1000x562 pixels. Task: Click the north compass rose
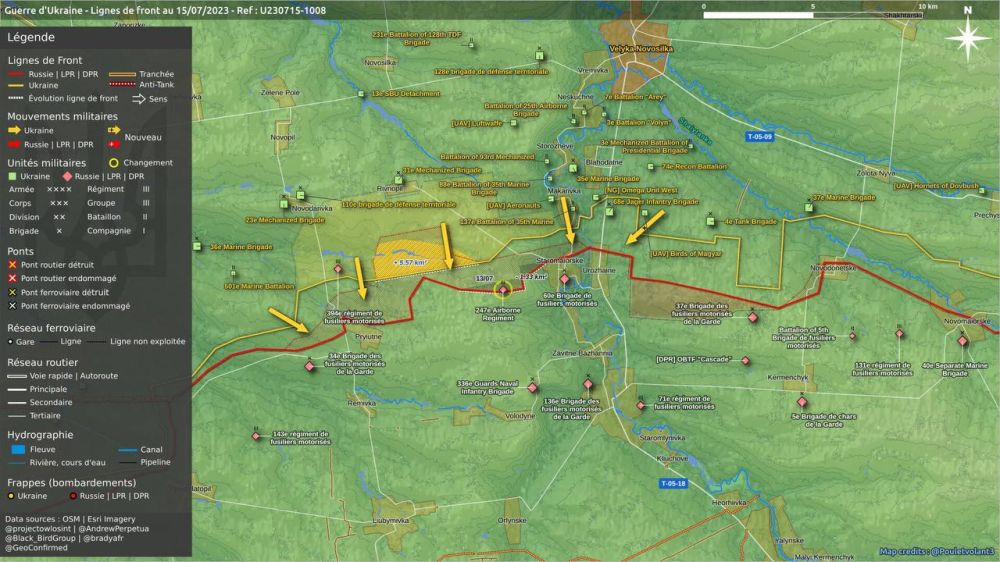[967, 37]
